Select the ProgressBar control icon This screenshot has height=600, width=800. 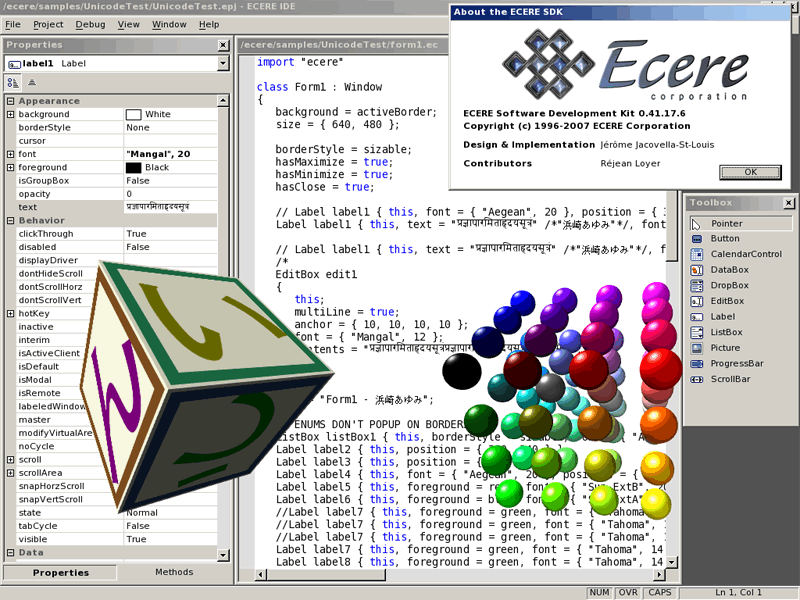697,363
